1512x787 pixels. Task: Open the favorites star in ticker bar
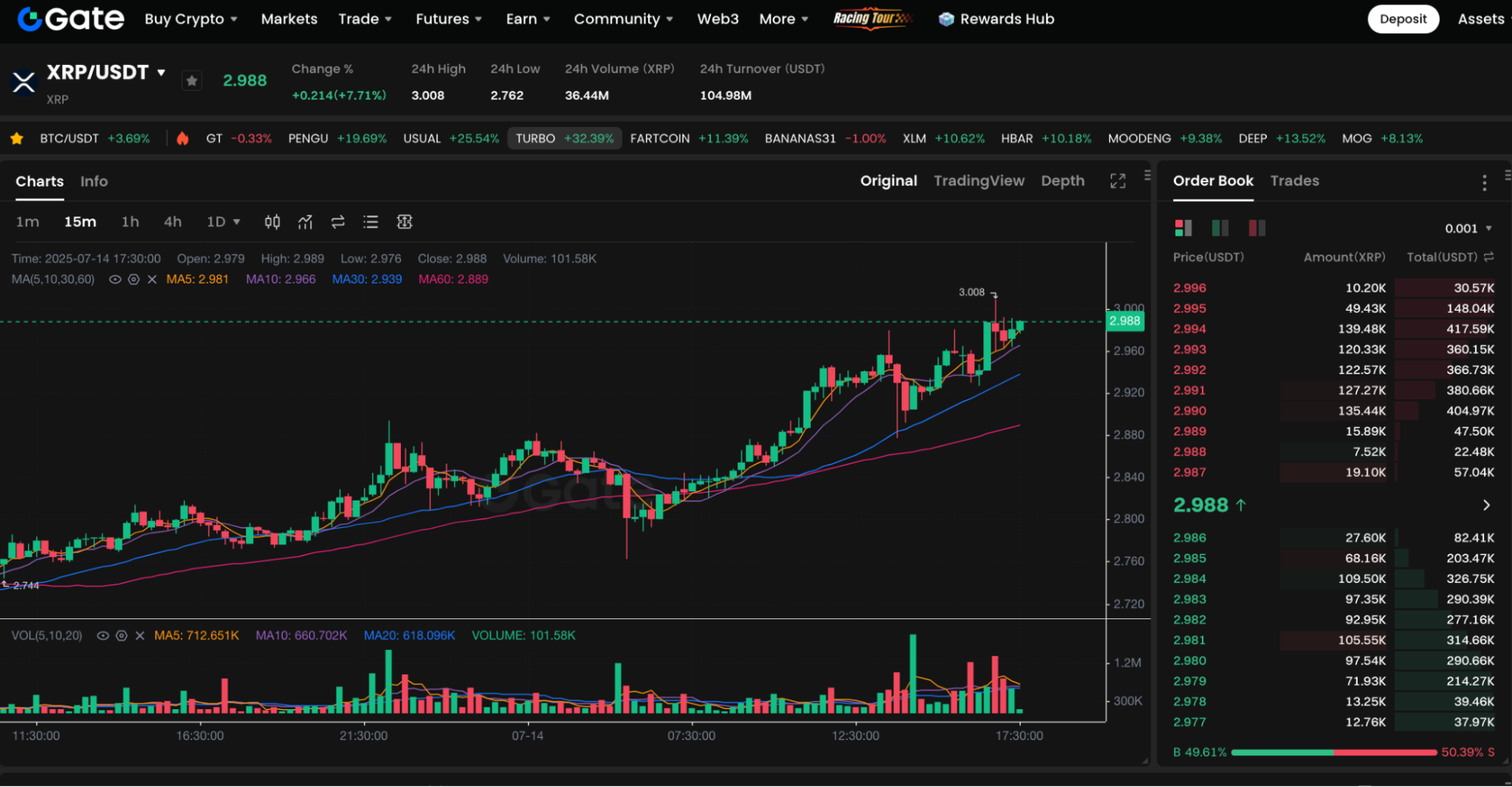point(17,138)
